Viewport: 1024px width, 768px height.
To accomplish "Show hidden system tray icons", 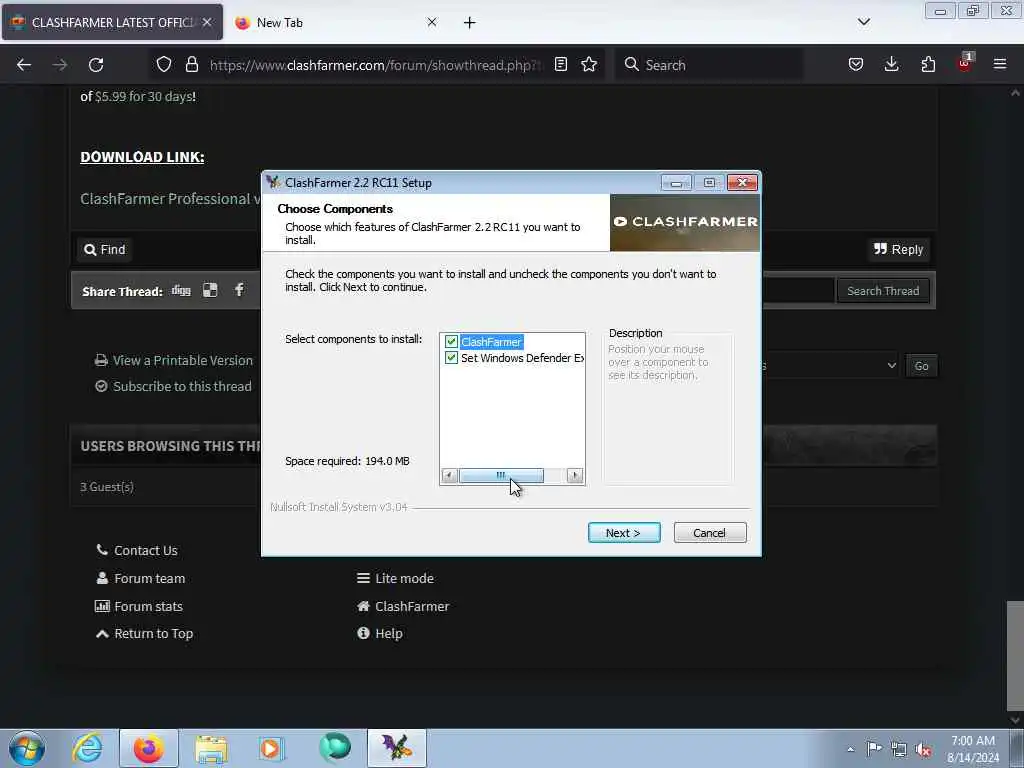I will [x=850, y=749].
